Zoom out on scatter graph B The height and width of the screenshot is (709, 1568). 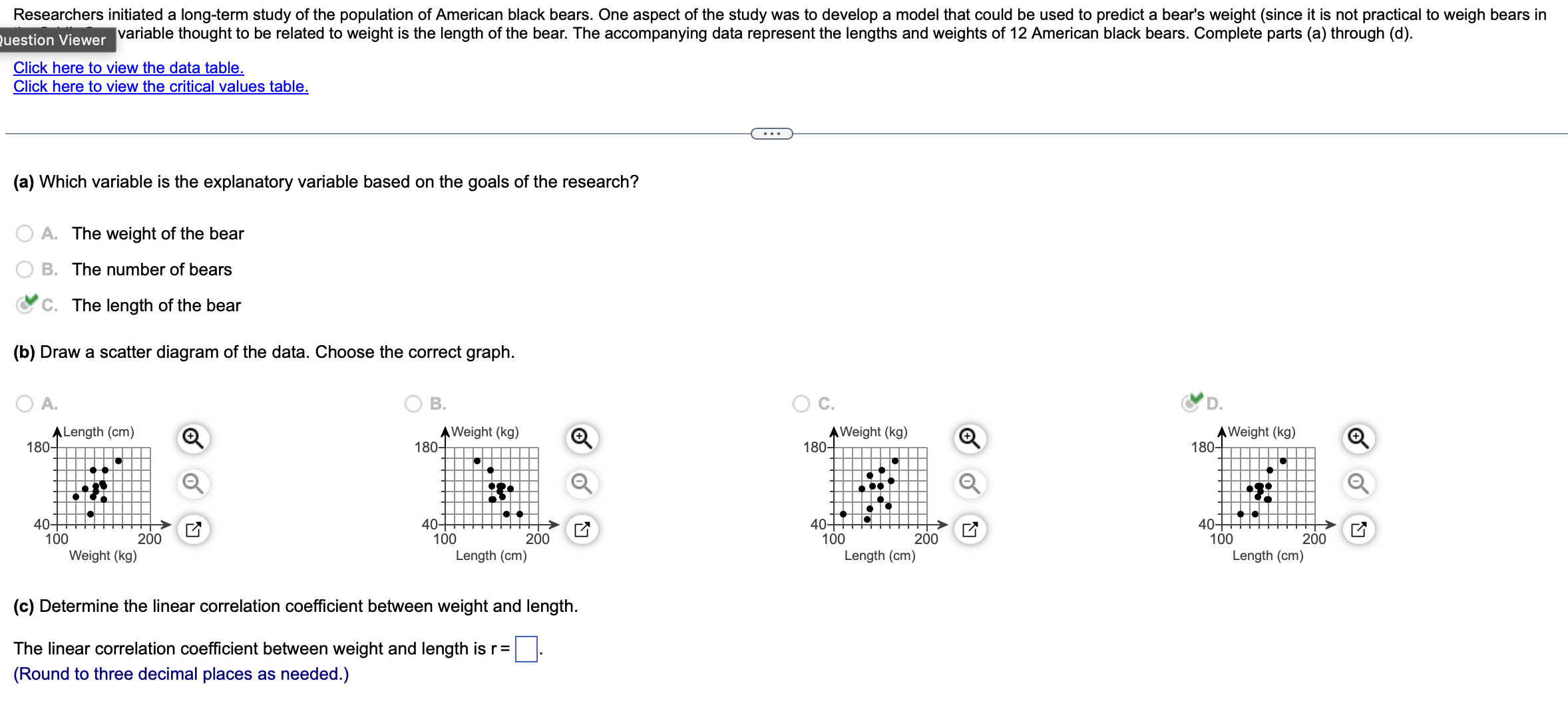(580, 484)
